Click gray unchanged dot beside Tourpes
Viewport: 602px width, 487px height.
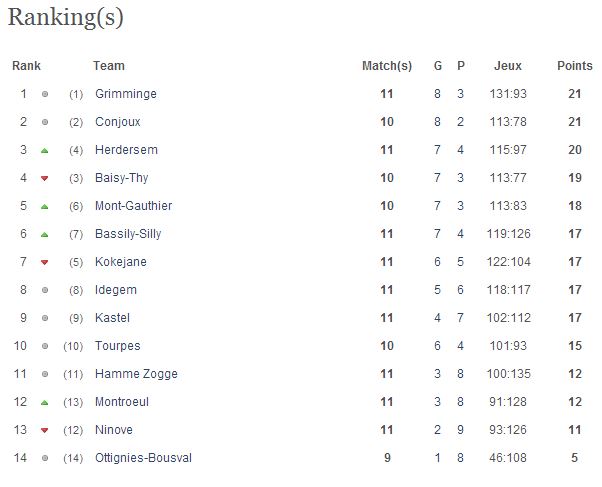45,346
